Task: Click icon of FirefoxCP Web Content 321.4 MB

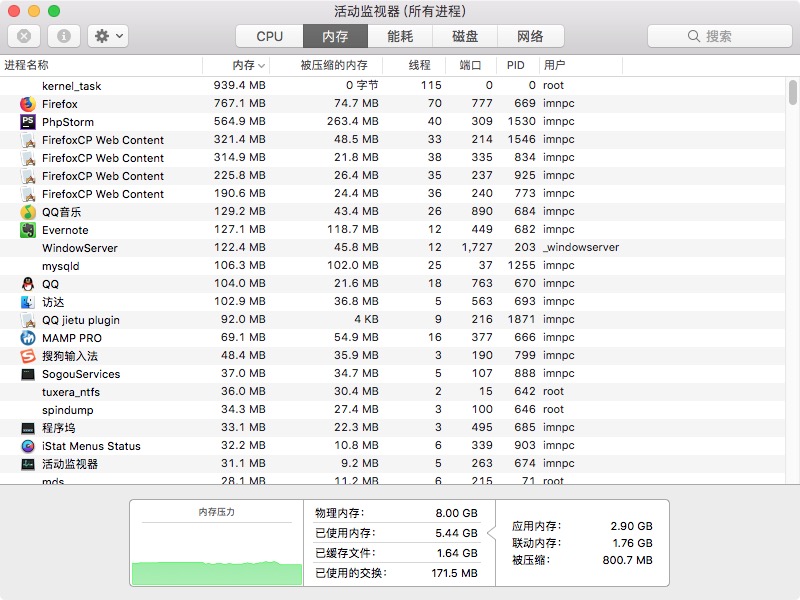Action: 28,140
